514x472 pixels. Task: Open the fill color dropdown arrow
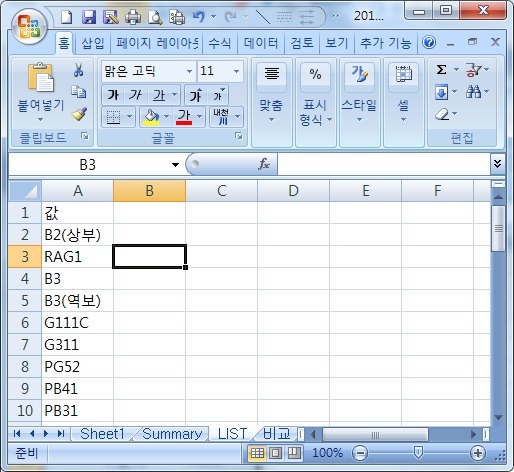click(x=166, y=117)
